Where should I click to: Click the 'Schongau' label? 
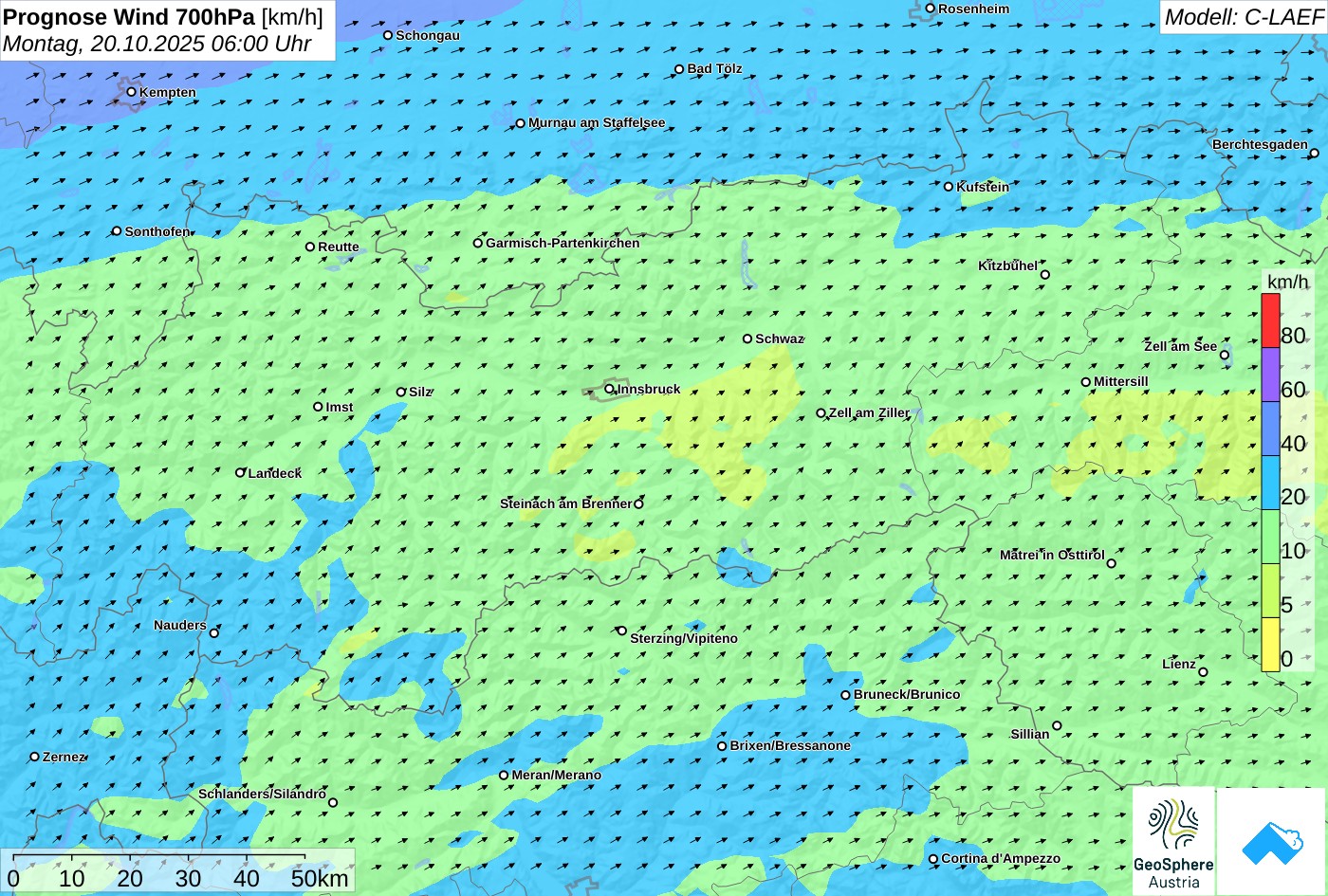click(x=428, y=35)
